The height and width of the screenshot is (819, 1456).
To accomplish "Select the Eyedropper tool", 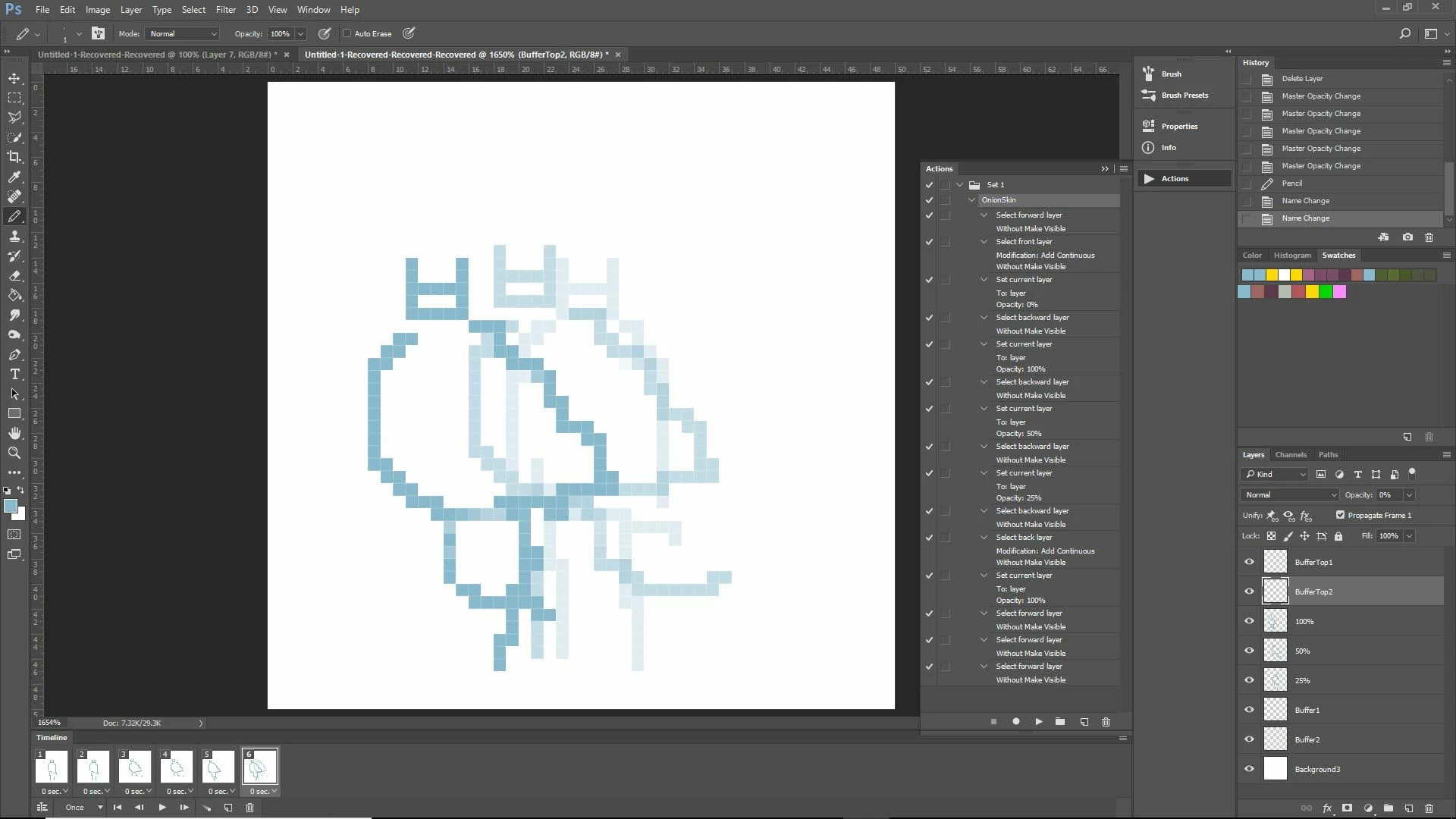I will (x=14, y=177).
